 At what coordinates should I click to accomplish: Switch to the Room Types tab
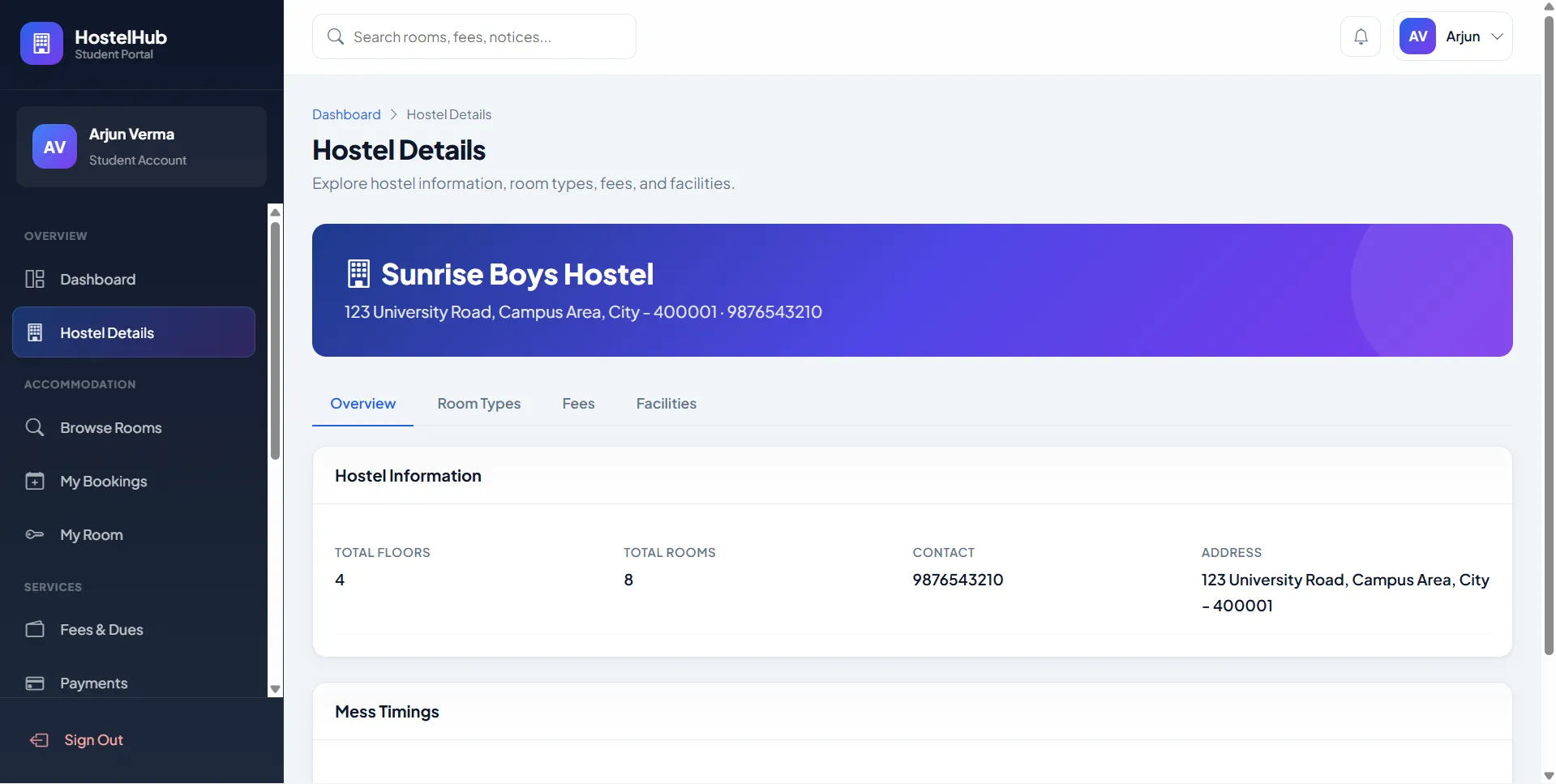[479, 404]
